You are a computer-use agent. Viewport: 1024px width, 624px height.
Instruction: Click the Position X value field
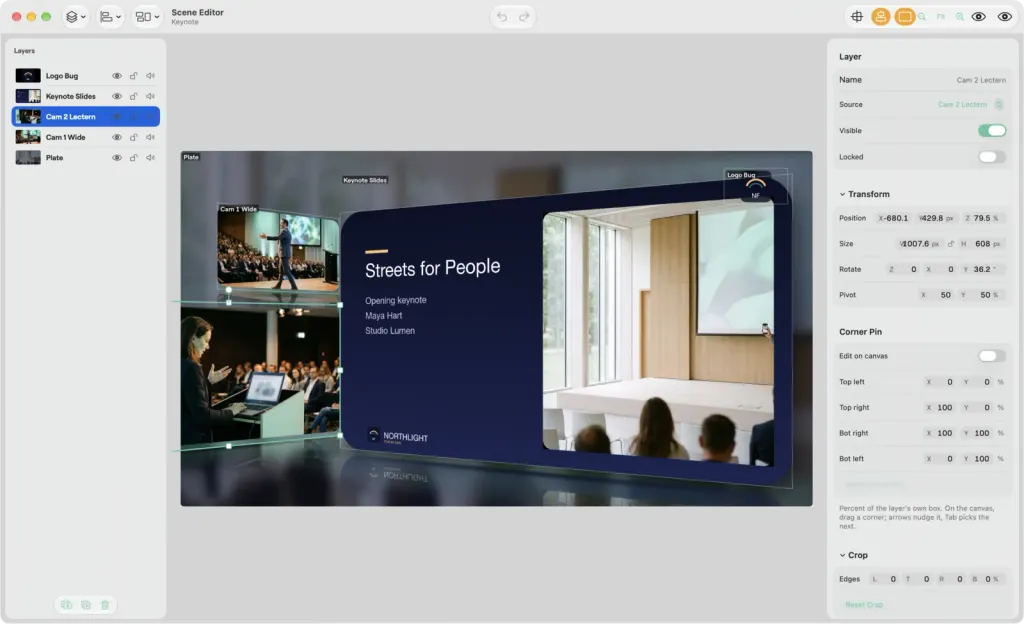click(894, 218)
